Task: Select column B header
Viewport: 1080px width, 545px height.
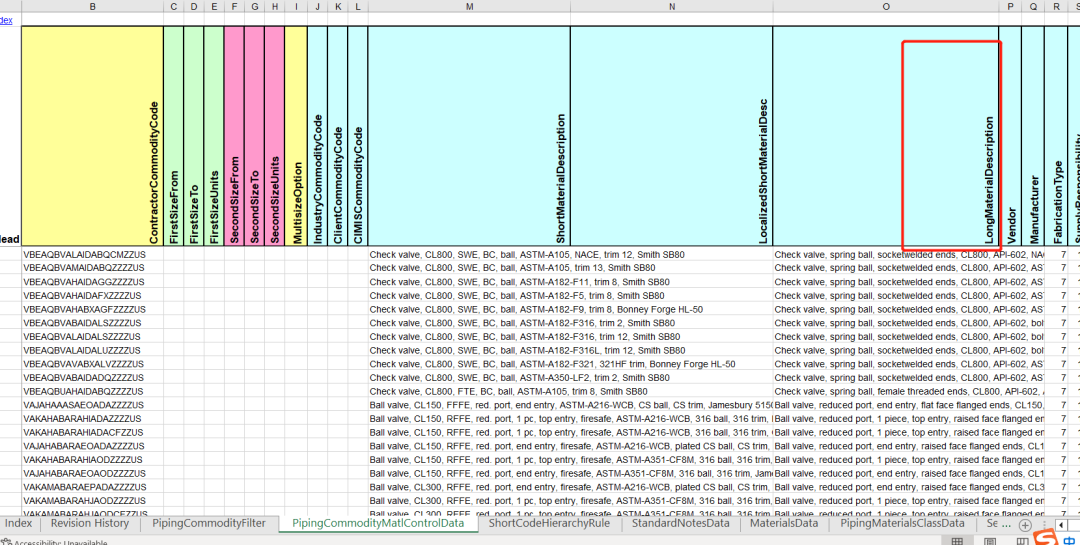Action: 92,6
